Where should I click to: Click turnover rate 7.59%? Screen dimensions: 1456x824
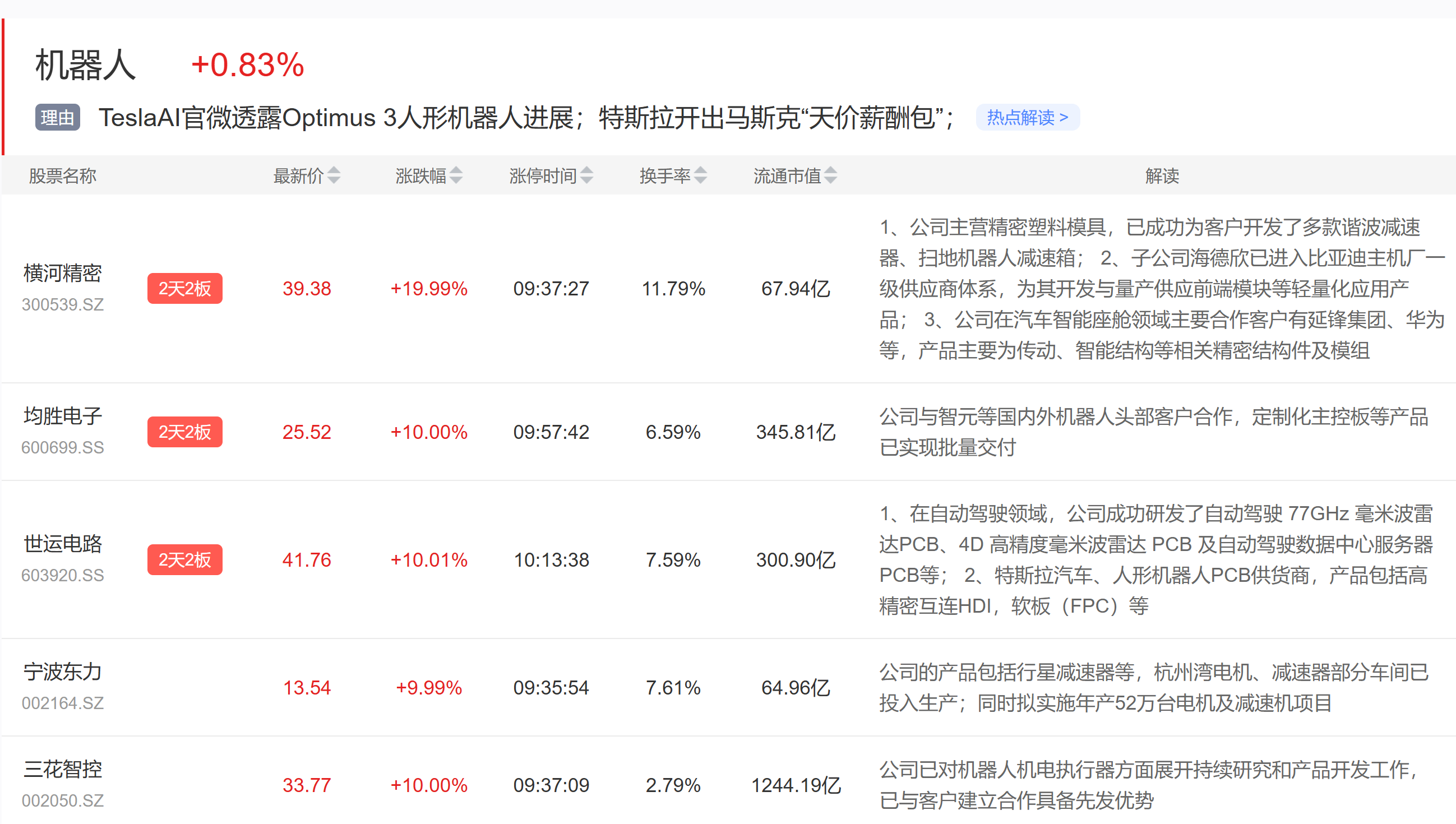673,560
